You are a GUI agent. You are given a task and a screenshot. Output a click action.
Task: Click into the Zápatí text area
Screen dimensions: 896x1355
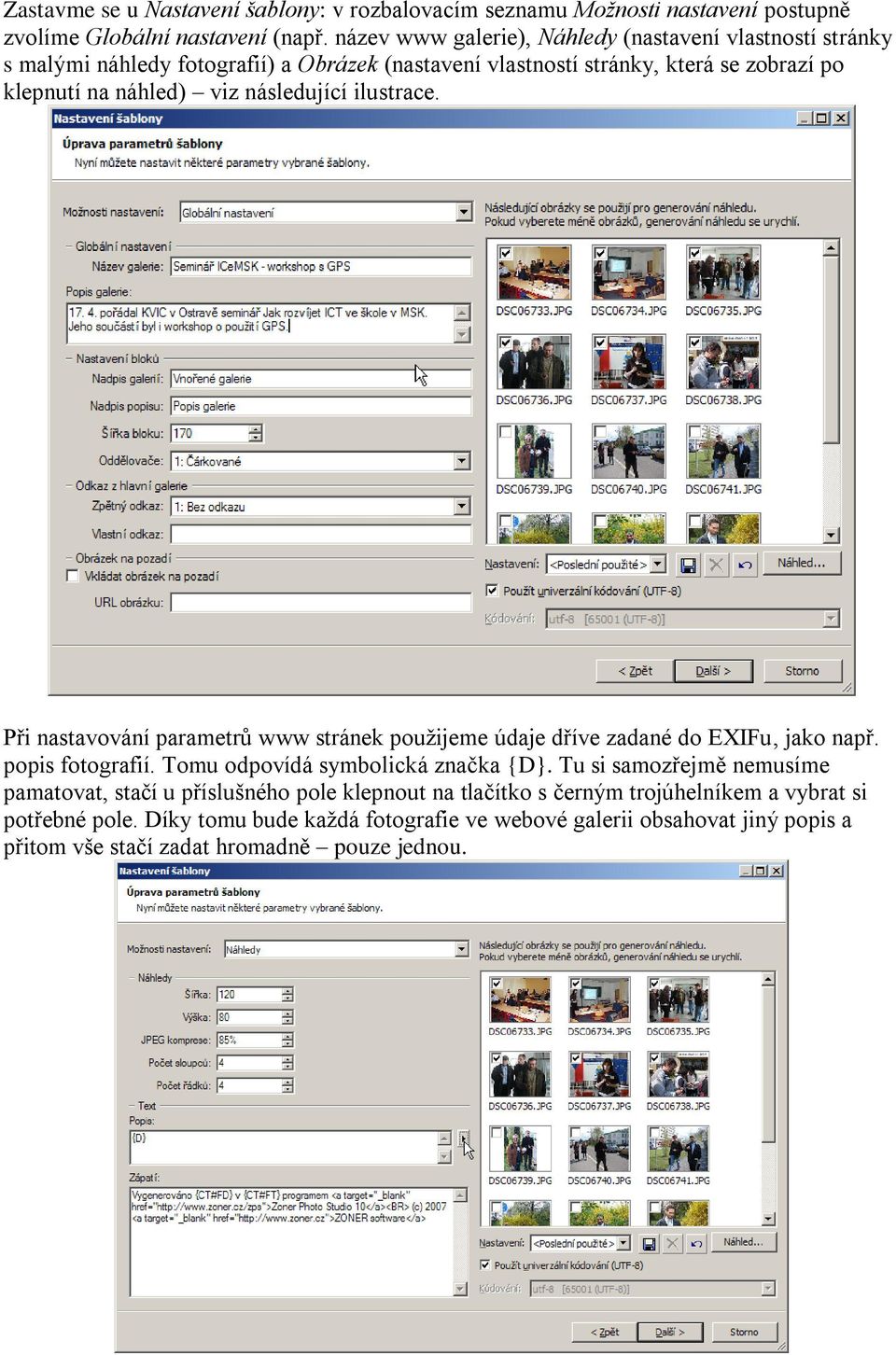291,1241
